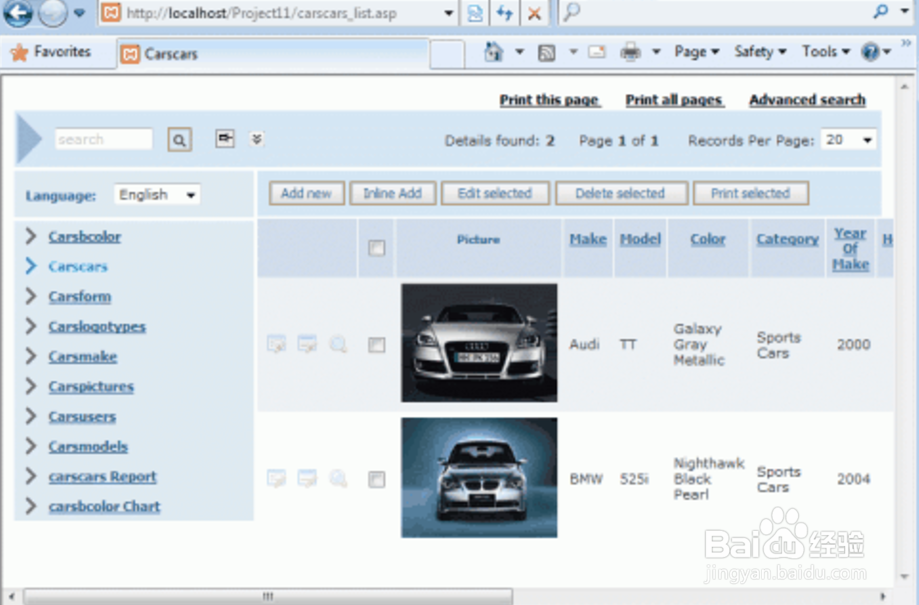The image size is (919, 605).
Task: Check the select-all checkbox in table header
Action: (377, 245)
